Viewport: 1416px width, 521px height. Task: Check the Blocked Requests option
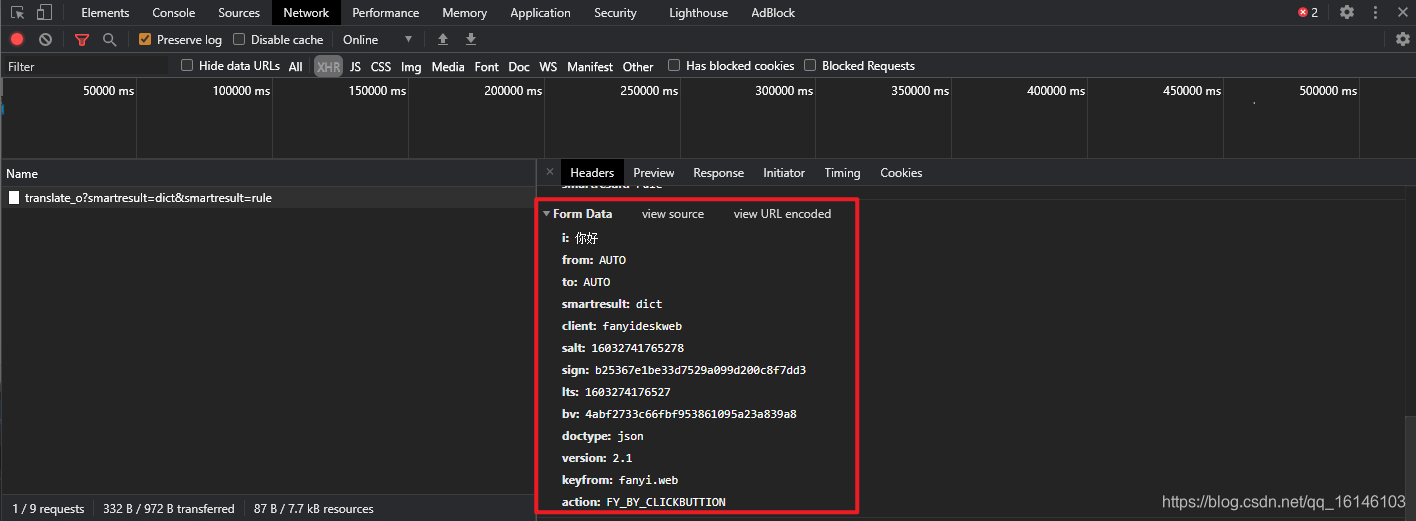[x=810, y=65]
